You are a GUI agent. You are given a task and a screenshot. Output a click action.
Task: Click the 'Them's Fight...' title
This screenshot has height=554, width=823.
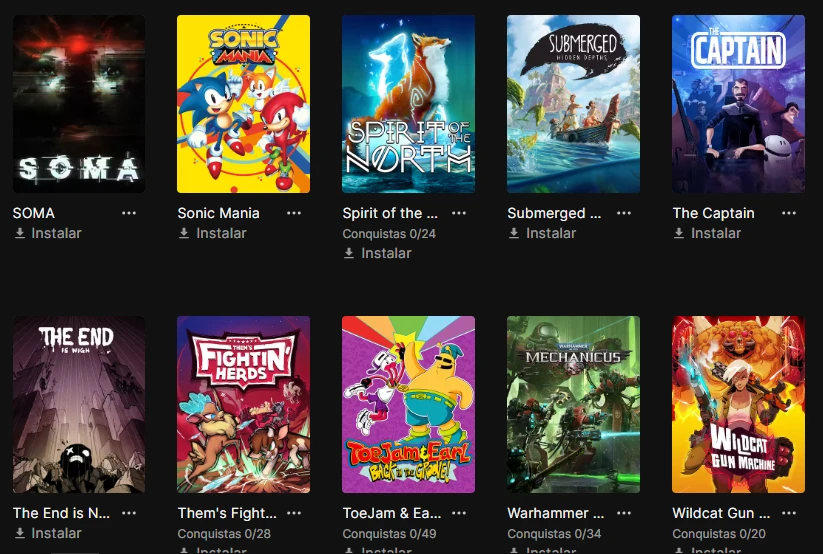227,513
